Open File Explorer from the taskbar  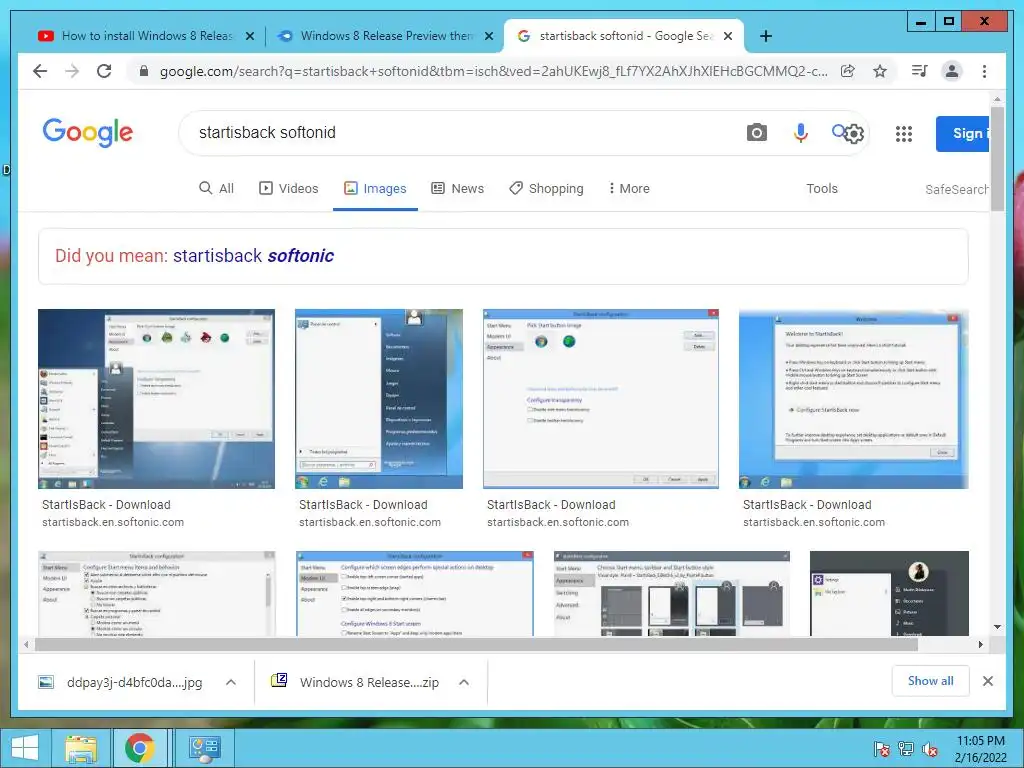click(x=81, y=748)
